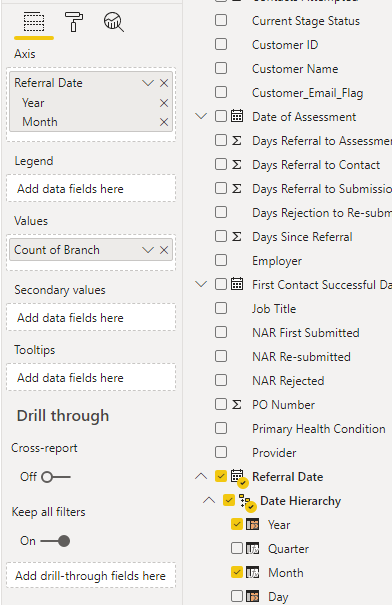Click the Year hierarchy level icon
Viewport: 392px width, 605px height.
[253, 524]
